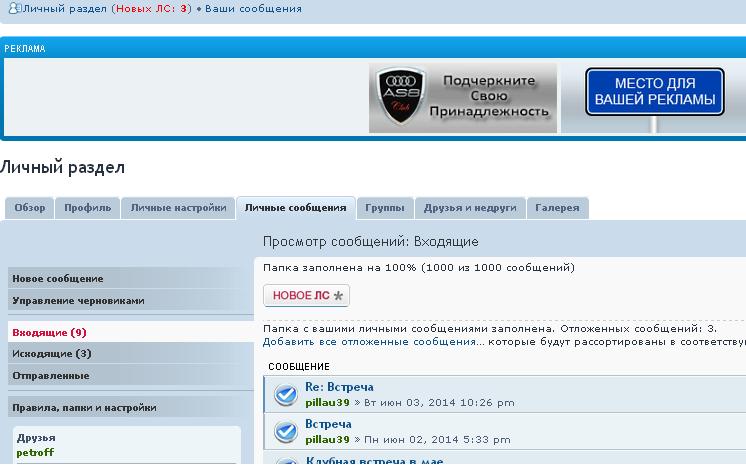Open the Отправленные folder
Image resolution: width=746 pixels, height=466 pixels.
[51, 376]
